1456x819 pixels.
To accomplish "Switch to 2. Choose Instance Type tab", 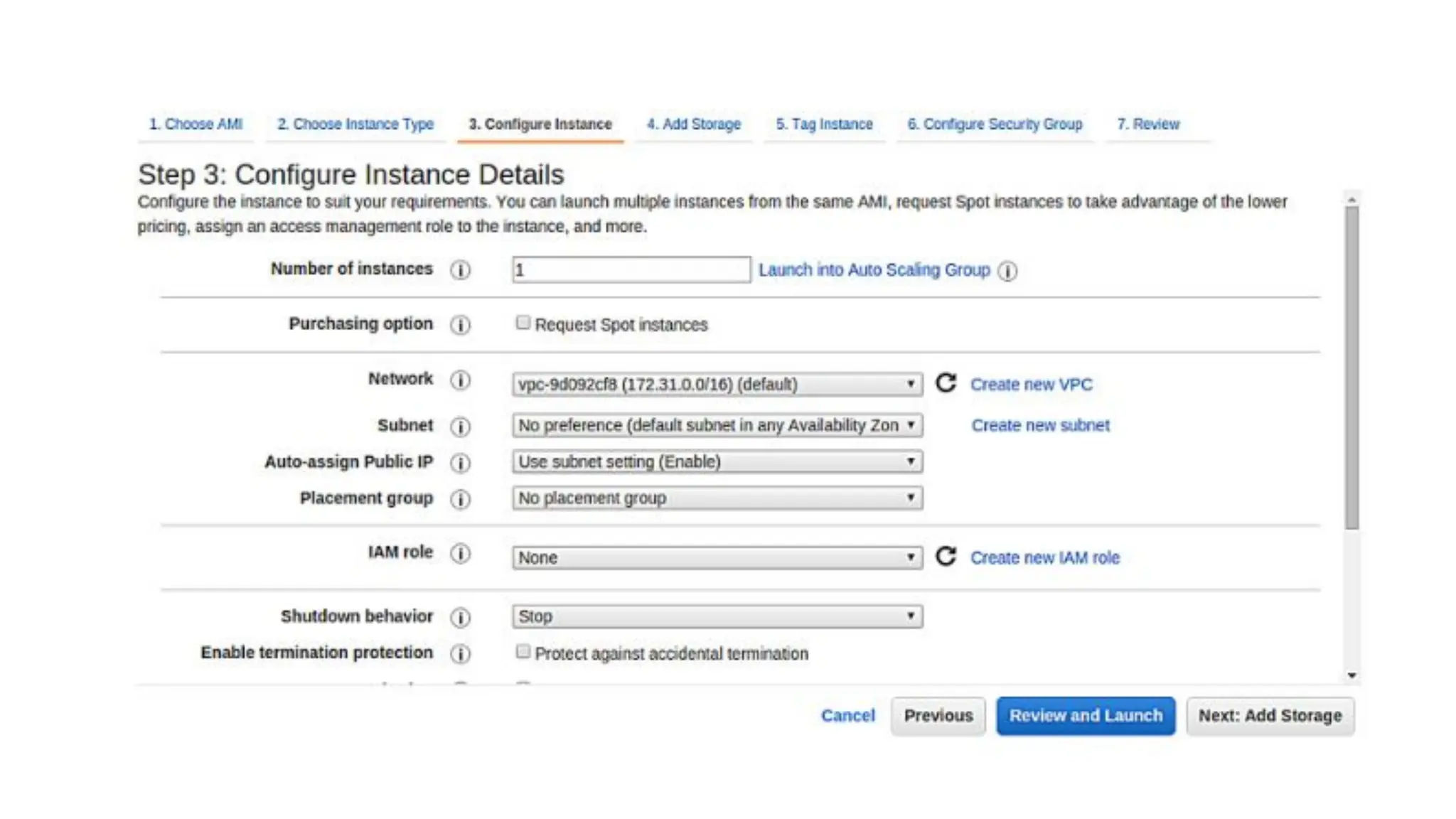I will pyautogui.click(x=355, y=124).
